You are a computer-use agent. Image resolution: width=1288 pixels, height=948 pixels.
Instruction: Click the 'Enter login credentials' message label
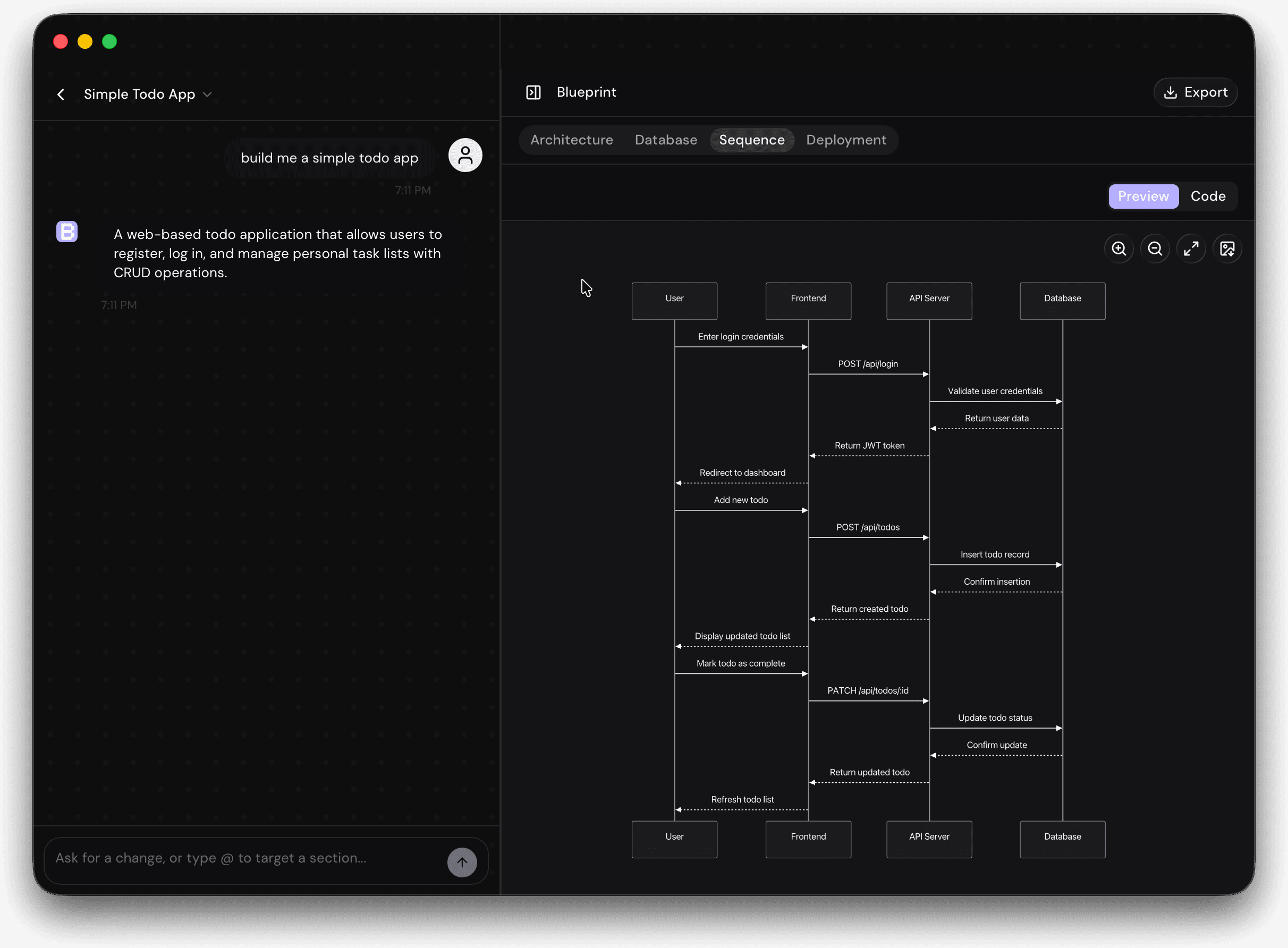[740, 337]
